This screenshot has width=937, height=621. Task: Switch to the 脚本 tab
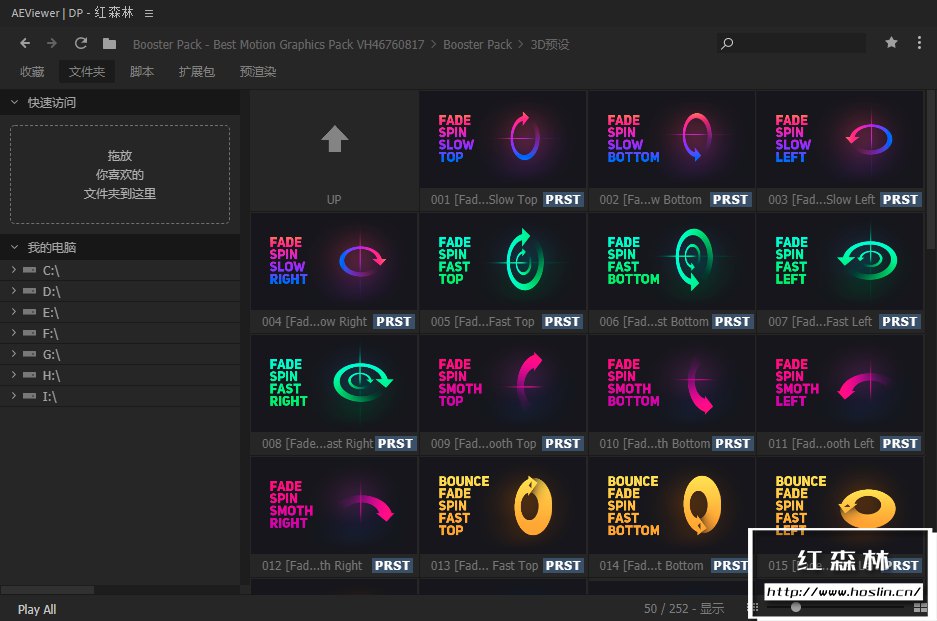pos(142,72)
